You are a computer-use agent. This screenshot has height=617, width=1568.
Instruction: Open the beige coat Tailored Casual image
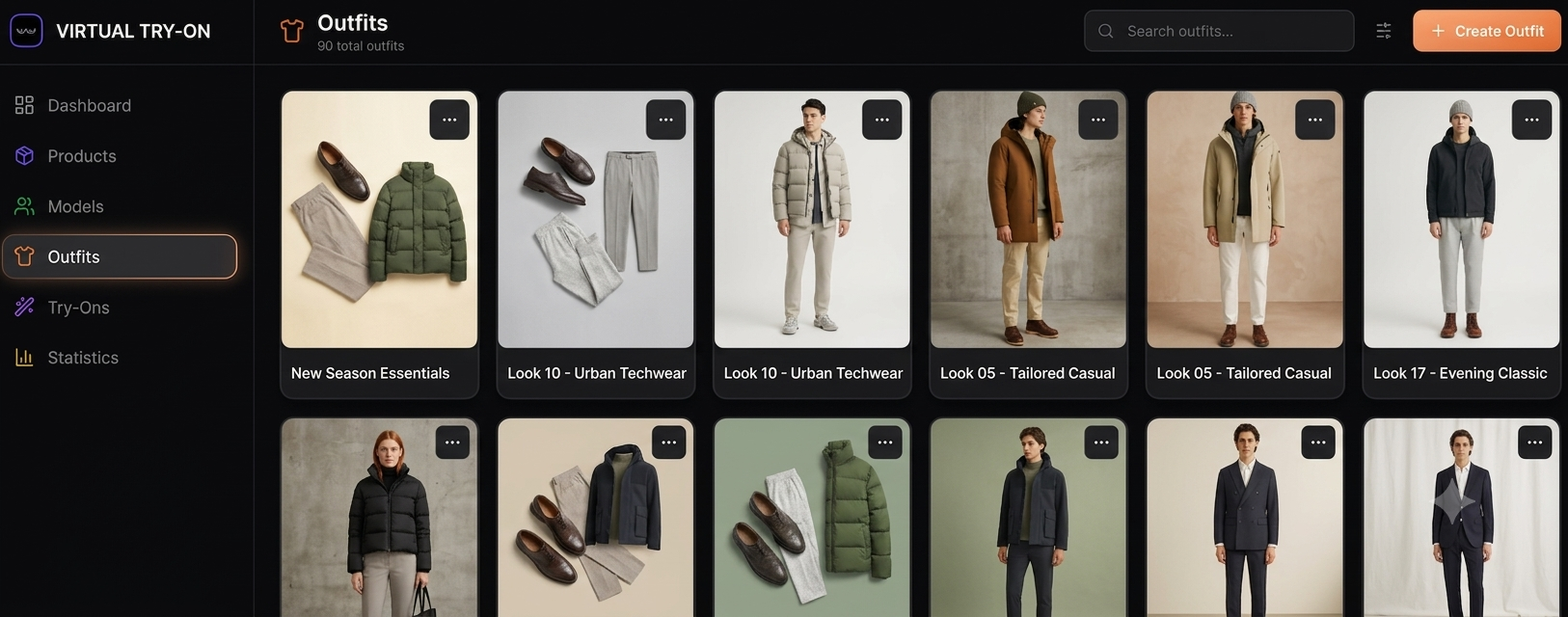(x=1244, y=220)
